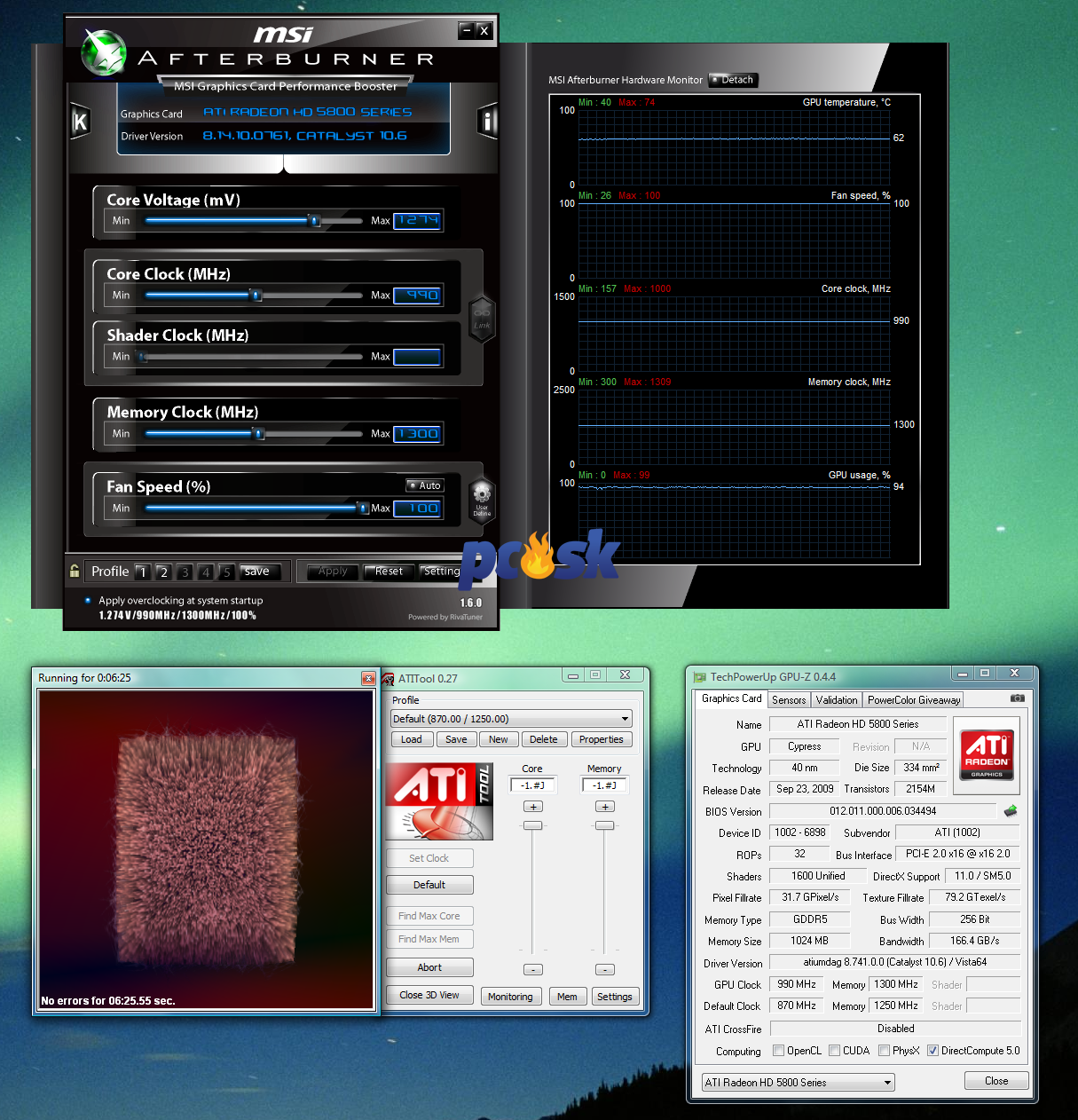Enable the CUDA checkbox
Screen dimensions: 1078x1120
click(x=835, y=1051)
